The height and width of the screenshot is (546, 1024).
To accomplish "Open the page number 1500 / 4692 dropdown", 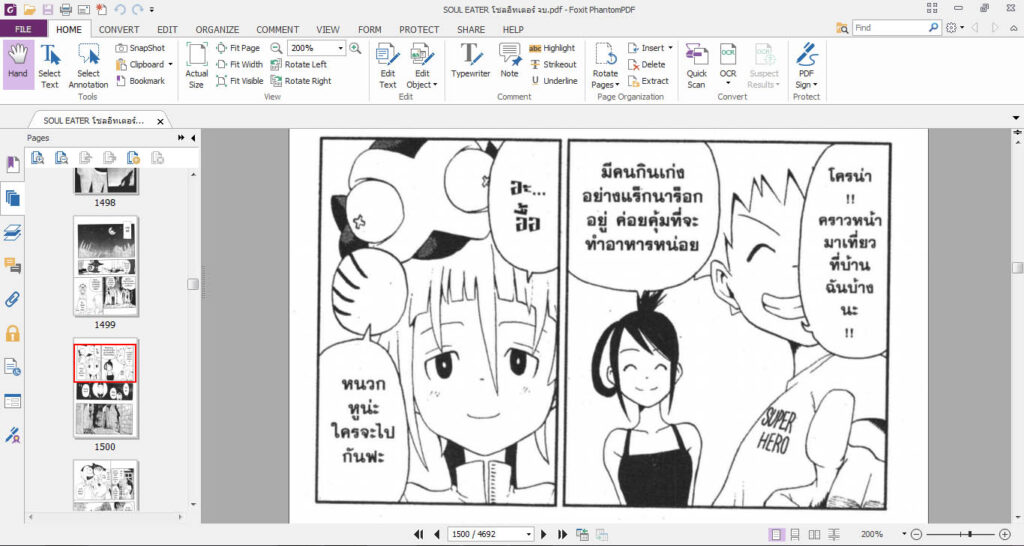I will [528, 534].
